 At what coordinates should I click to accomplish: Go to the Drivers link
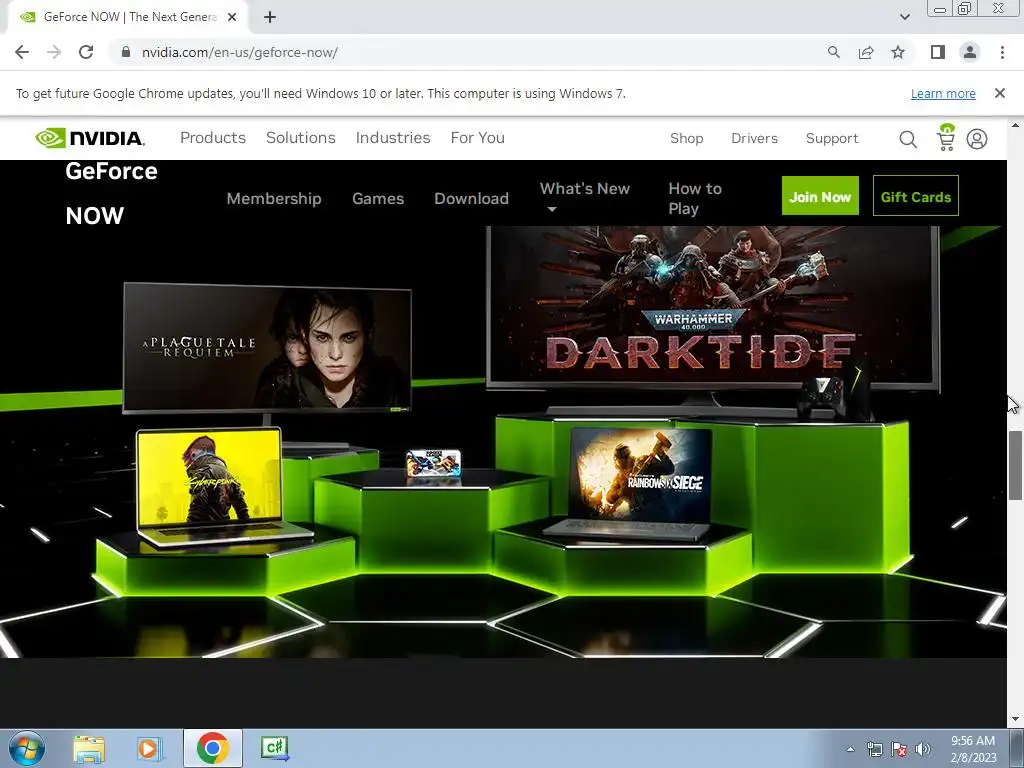coord(754,138)
